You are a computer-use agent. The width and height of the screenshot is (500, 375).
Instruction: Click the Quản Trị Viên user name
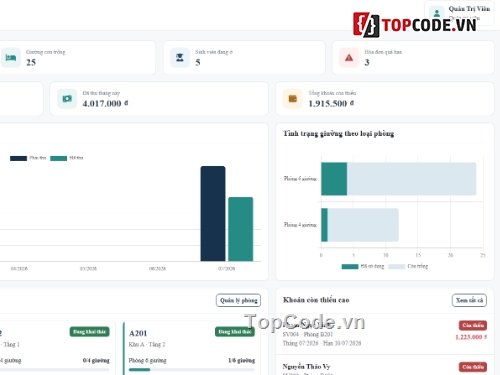[x=469, y=9]
